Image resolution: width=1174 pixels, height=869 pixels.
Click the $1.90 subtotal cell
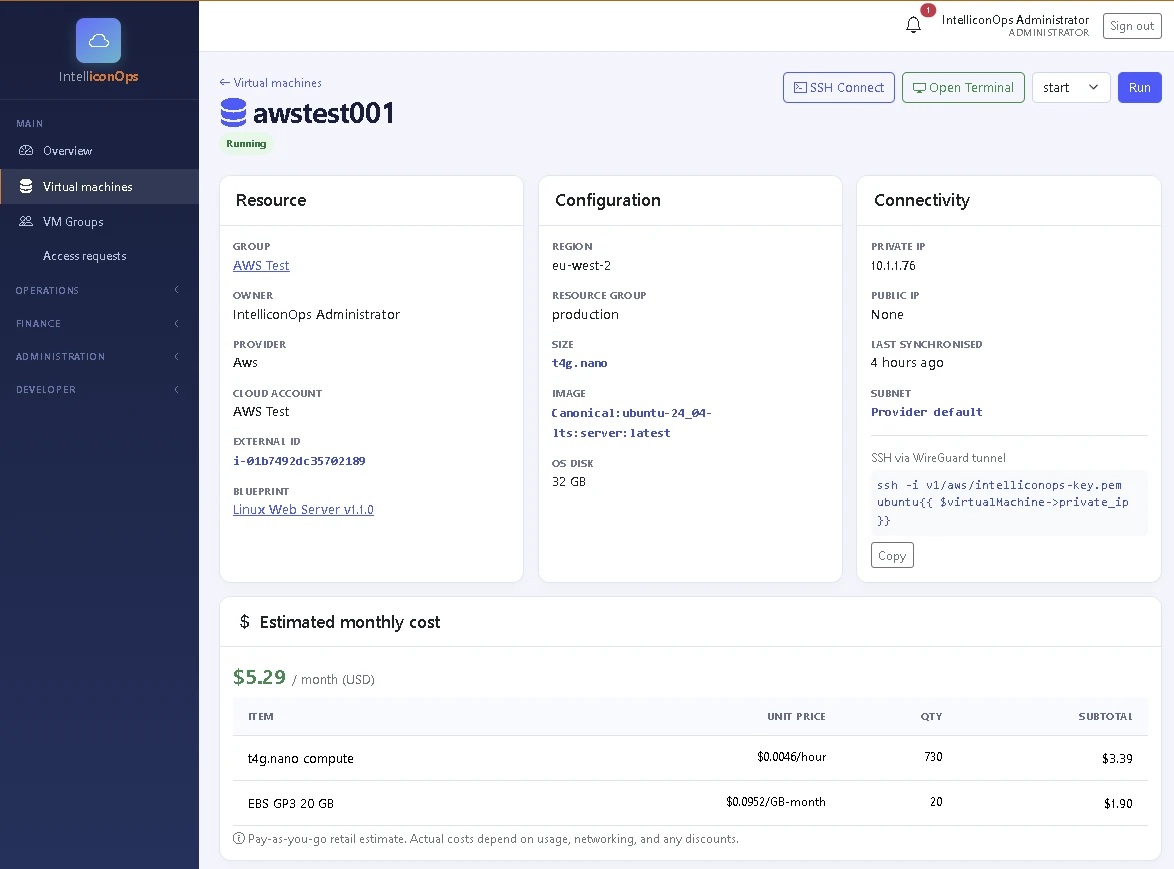tap(1118, 803)
